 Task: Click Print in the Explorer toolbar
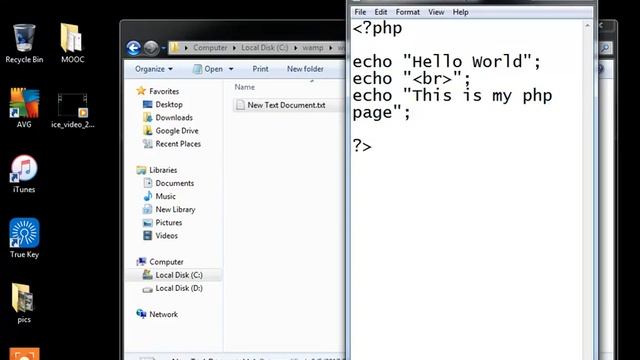point(260,69)
